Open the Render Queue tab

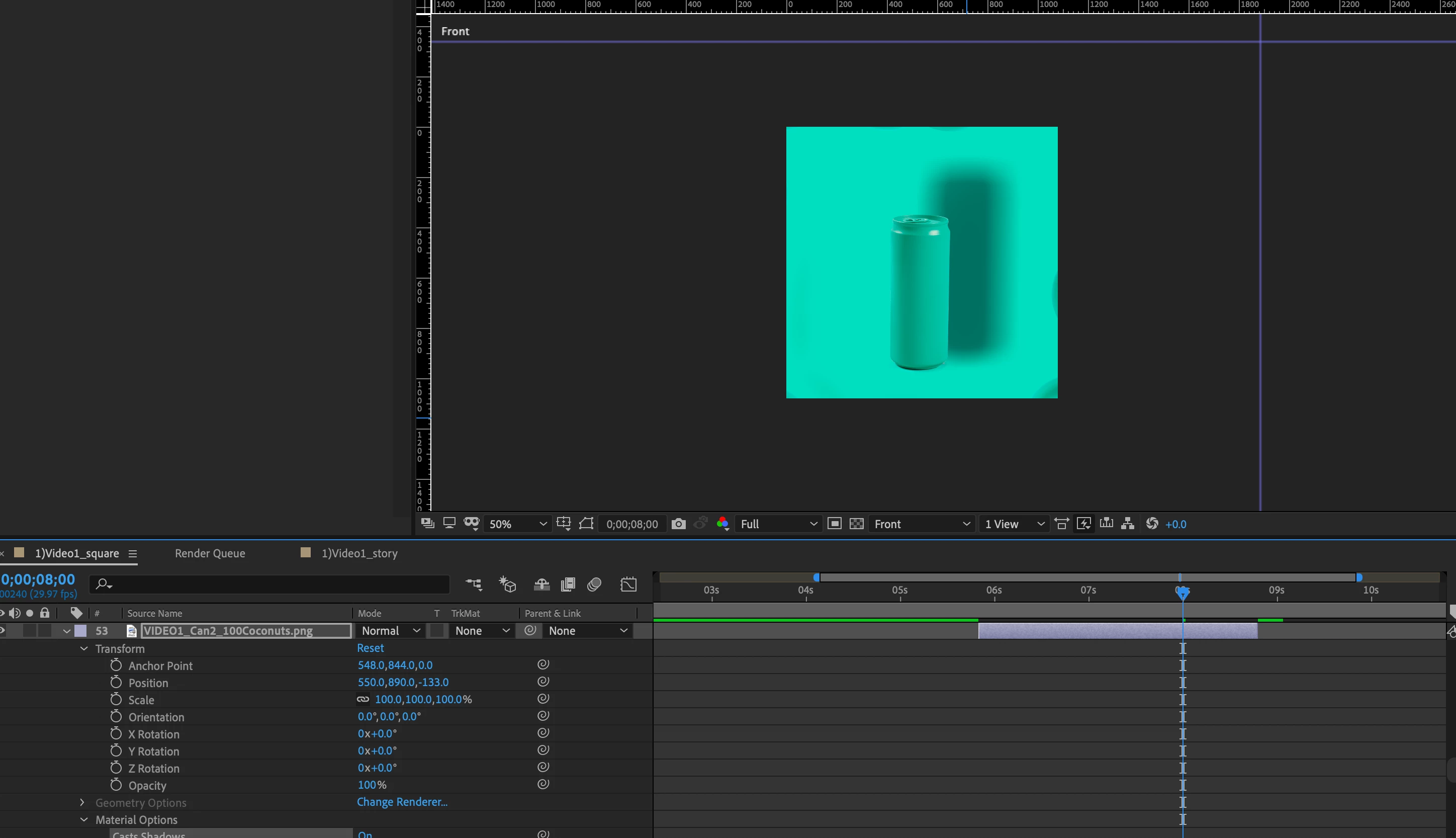[210, 553]
